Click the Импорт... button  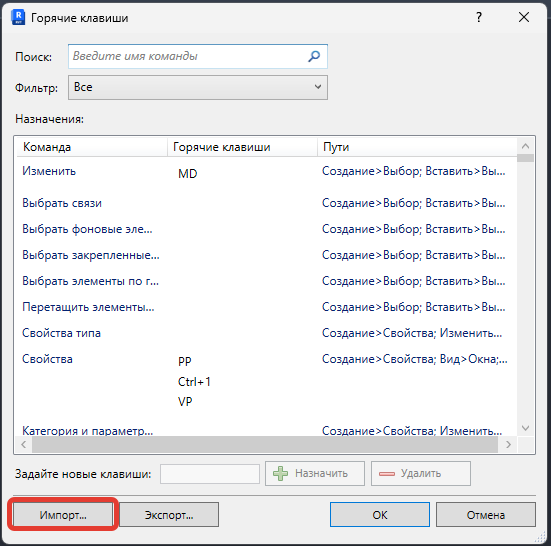click(x=63, y=515)
